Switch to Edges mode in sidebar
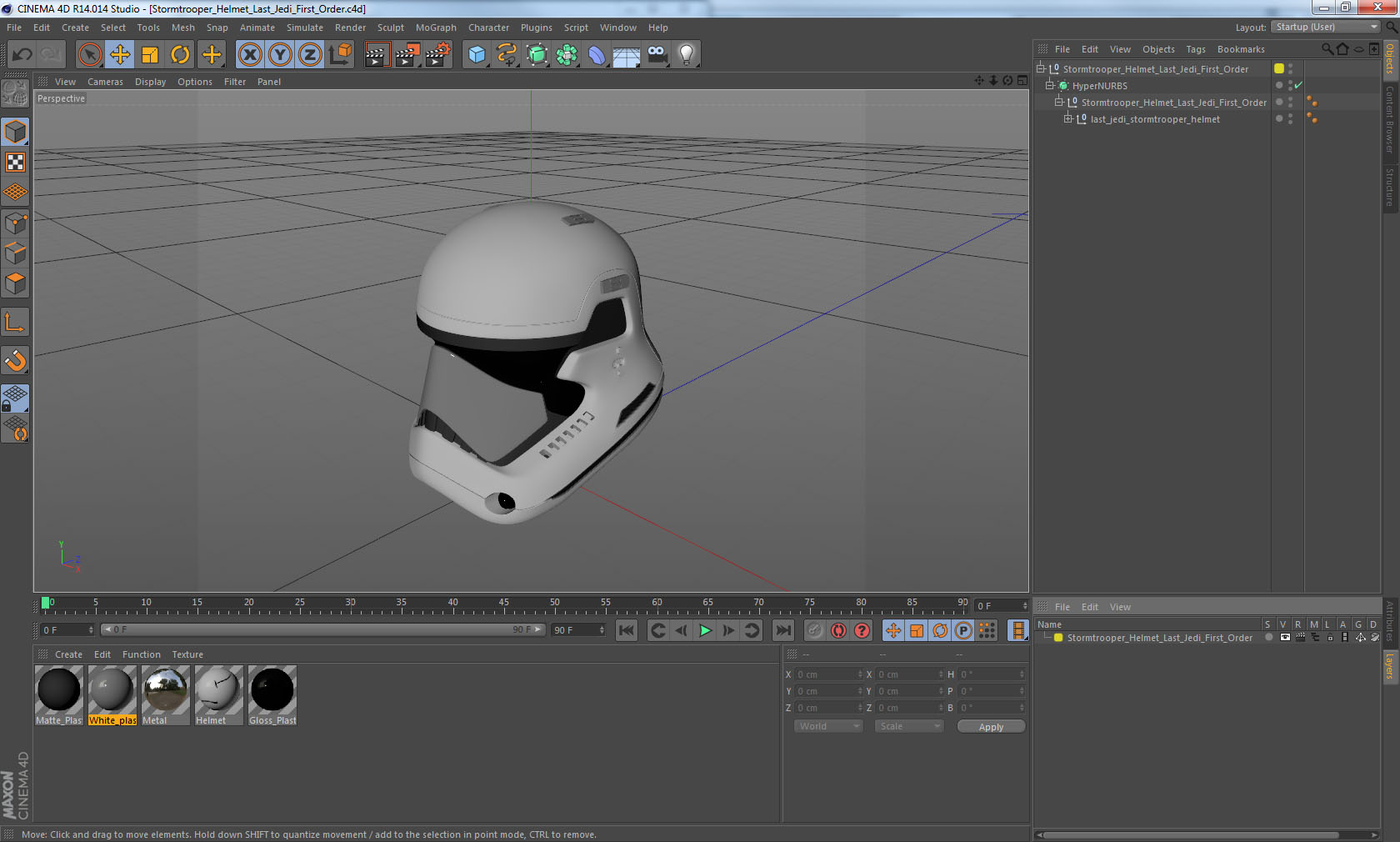 point(15,253)
